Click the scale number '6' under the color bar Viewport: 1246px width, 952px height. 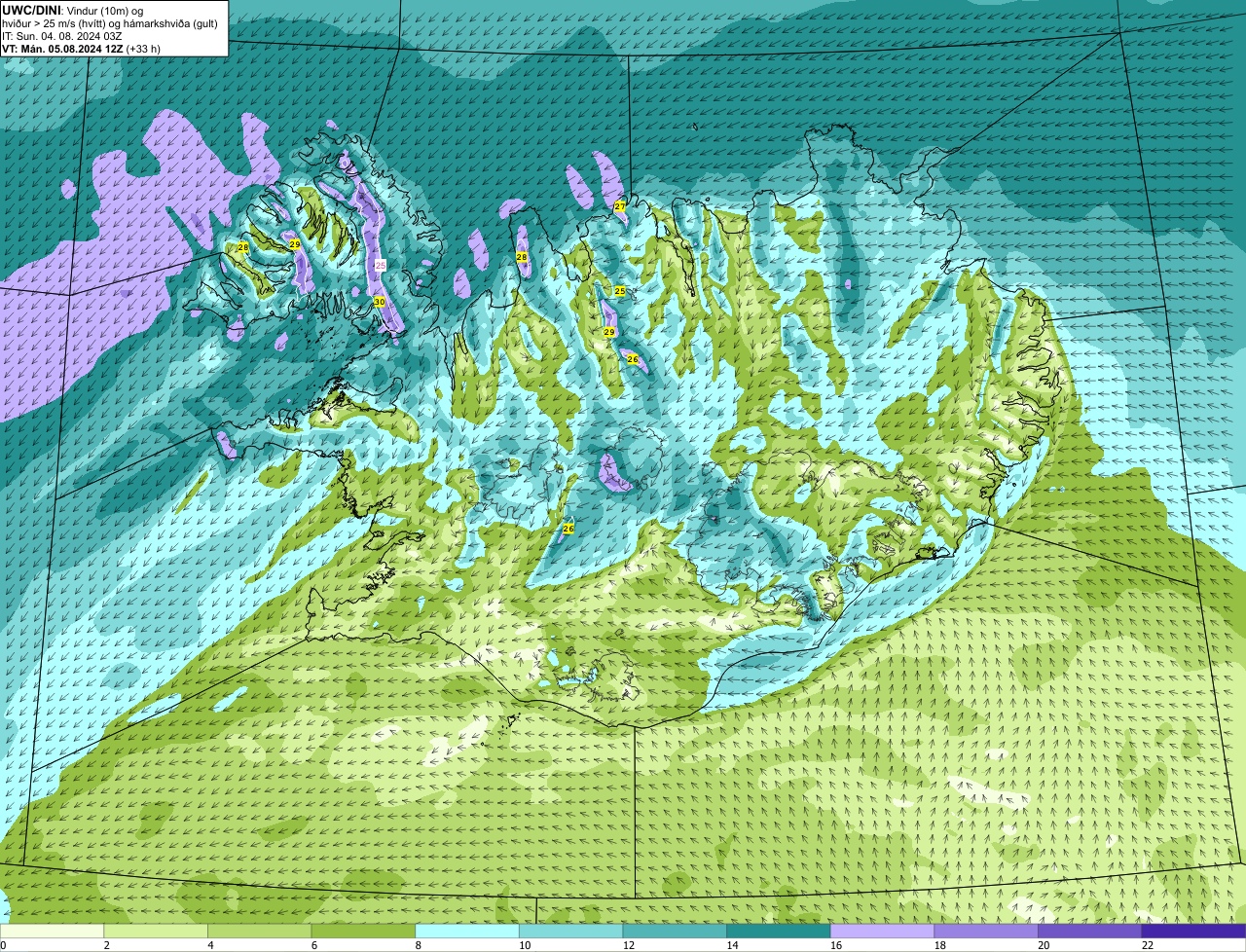[x=314, y=945]
